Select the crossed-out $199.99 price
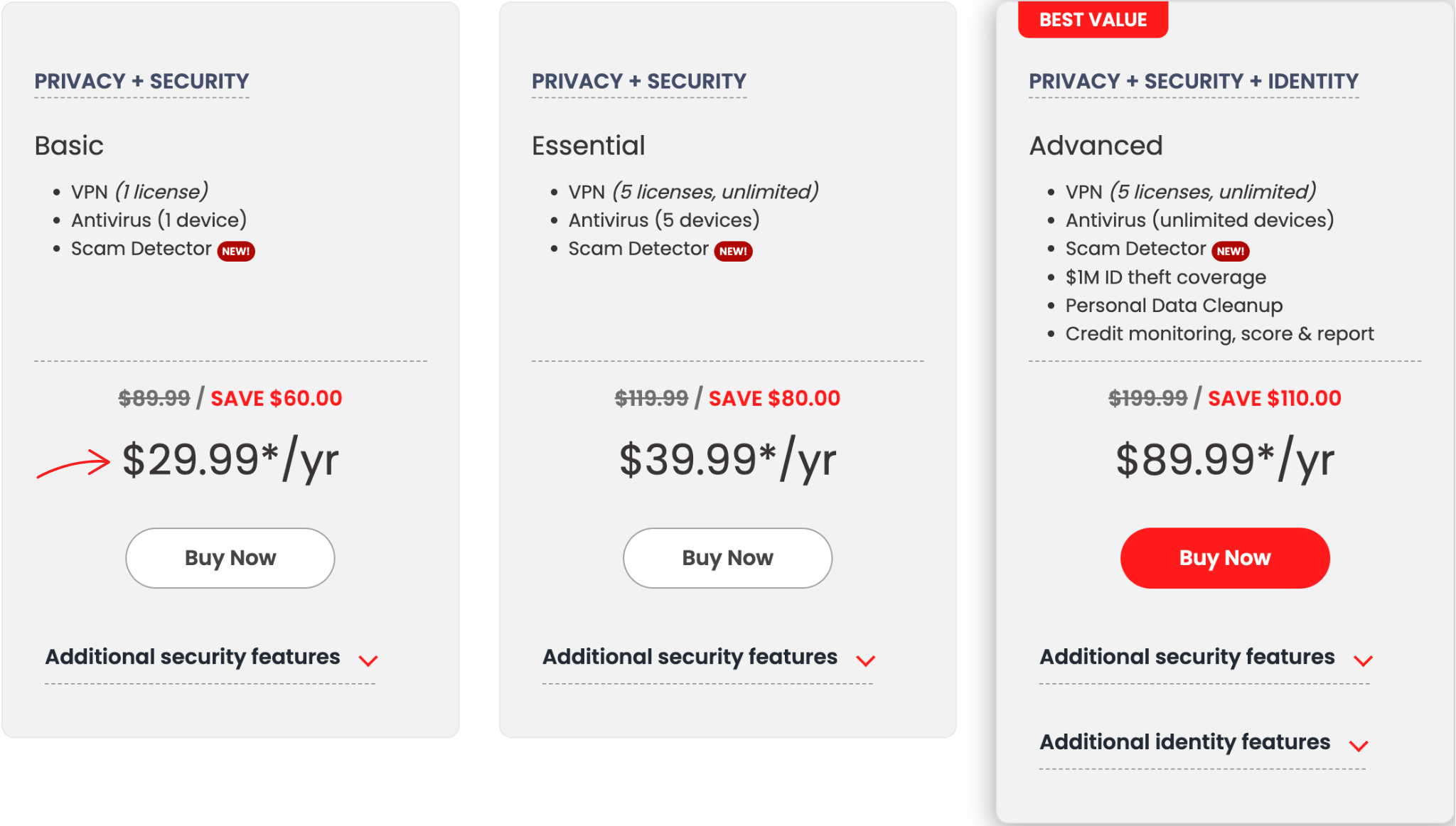 pos(1146,398)
